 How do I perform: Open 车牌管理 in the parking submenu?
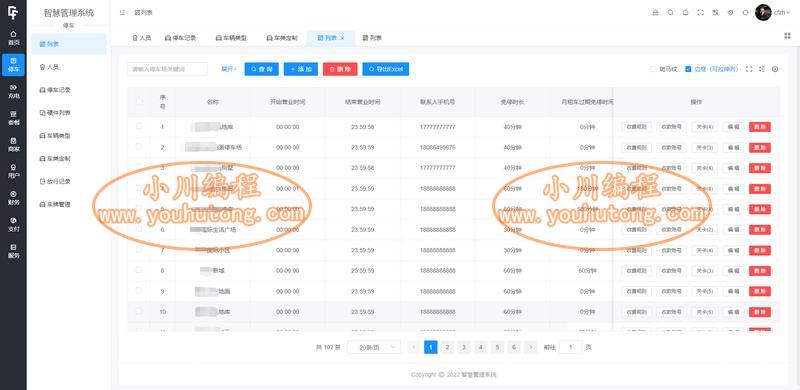68,204
